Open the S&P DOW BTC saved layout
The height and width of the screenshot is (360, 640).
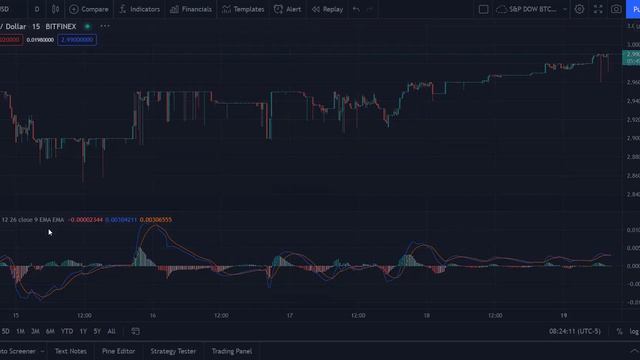pyautogui.click(x=526, y=9)
